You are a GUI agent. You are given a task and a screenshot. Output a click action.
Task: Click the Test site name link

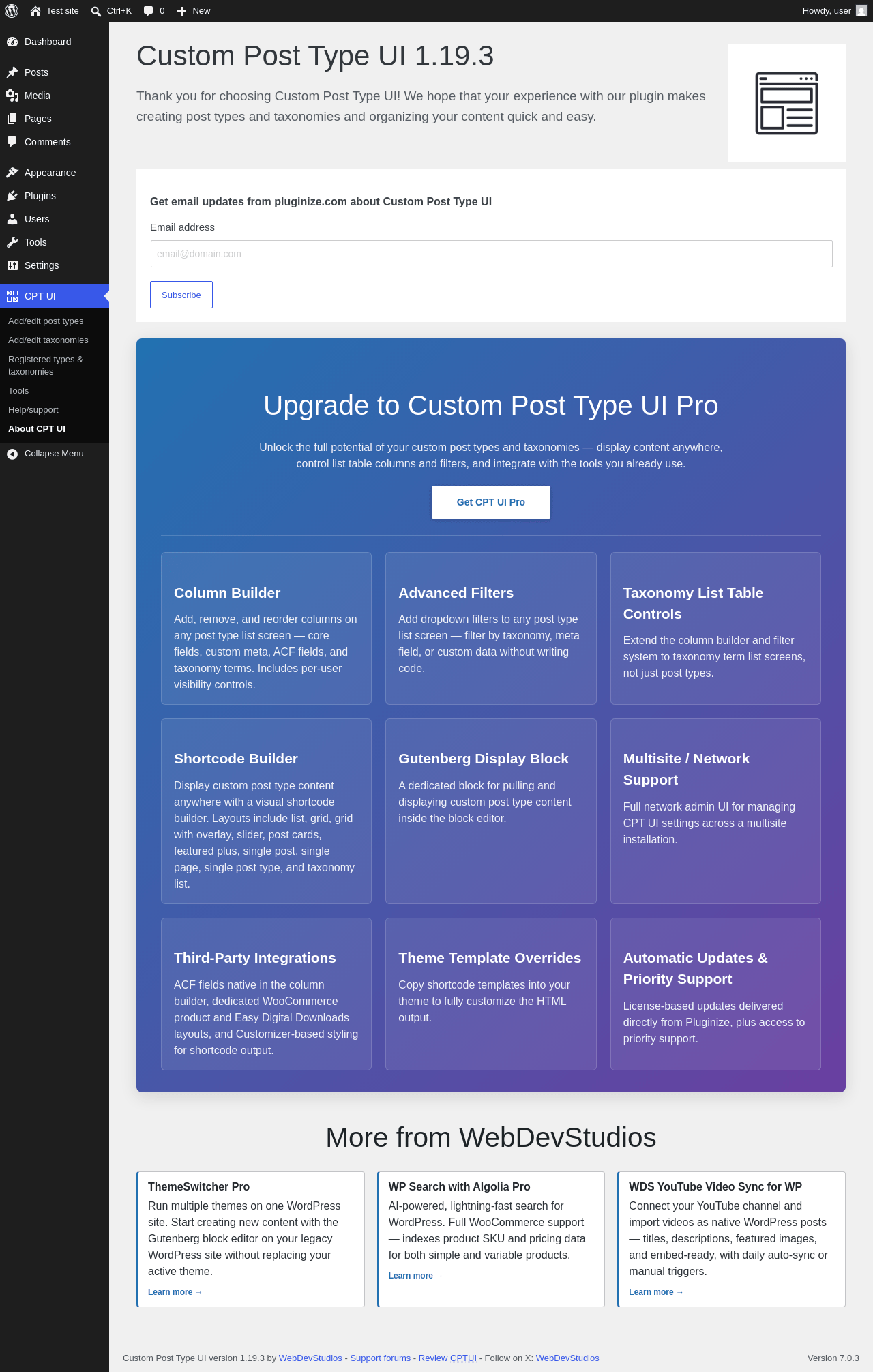tap(63, 11)
